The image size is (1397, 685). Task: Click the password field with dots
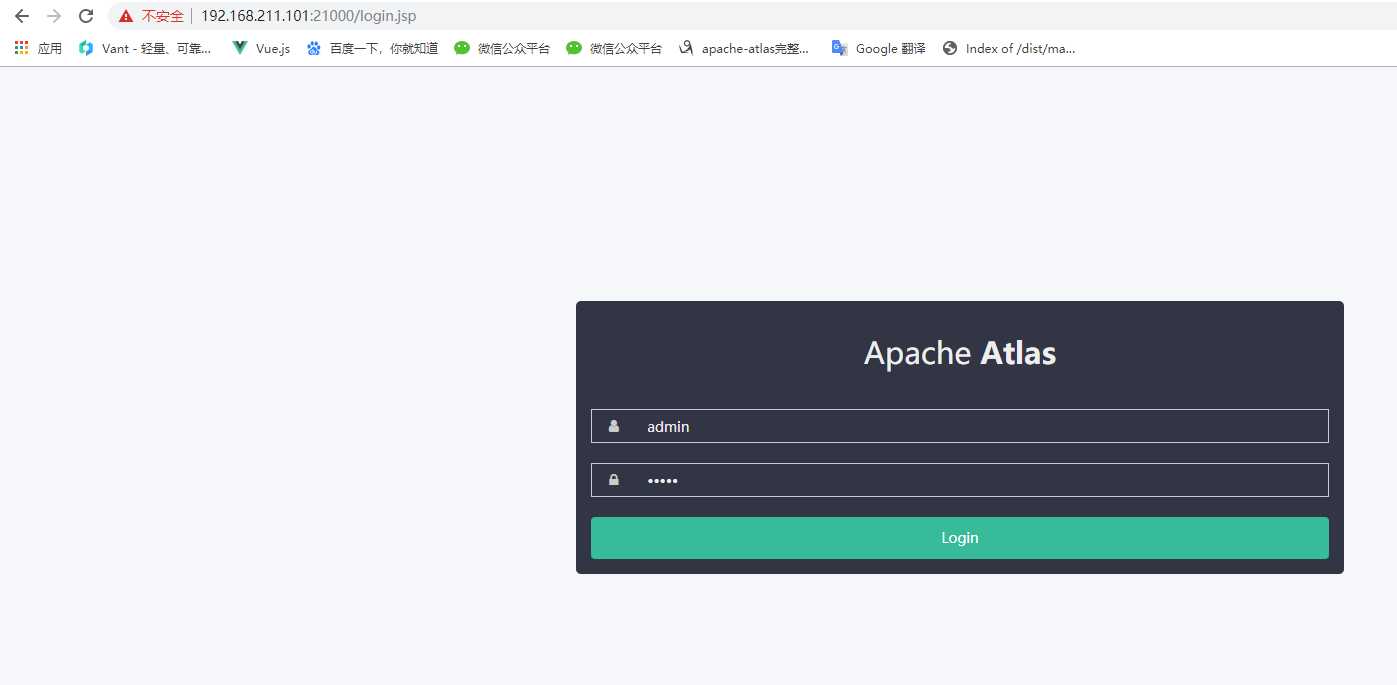coord(960,480)
